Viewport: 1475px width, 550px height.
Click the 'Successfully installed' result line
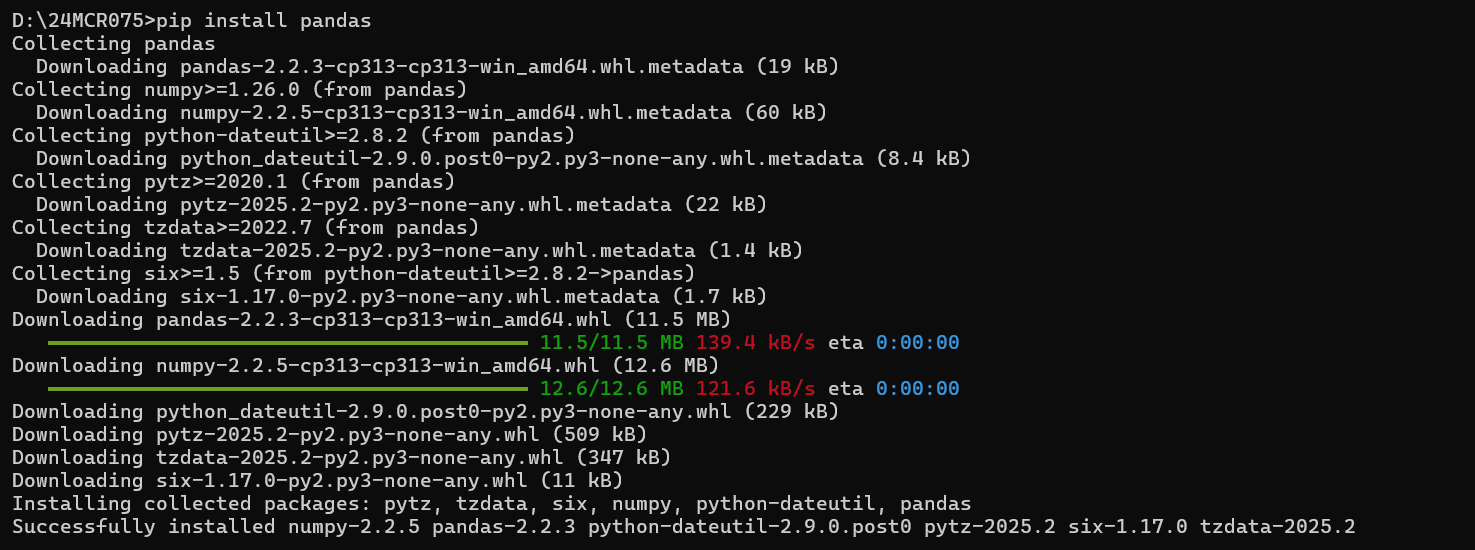683,527
